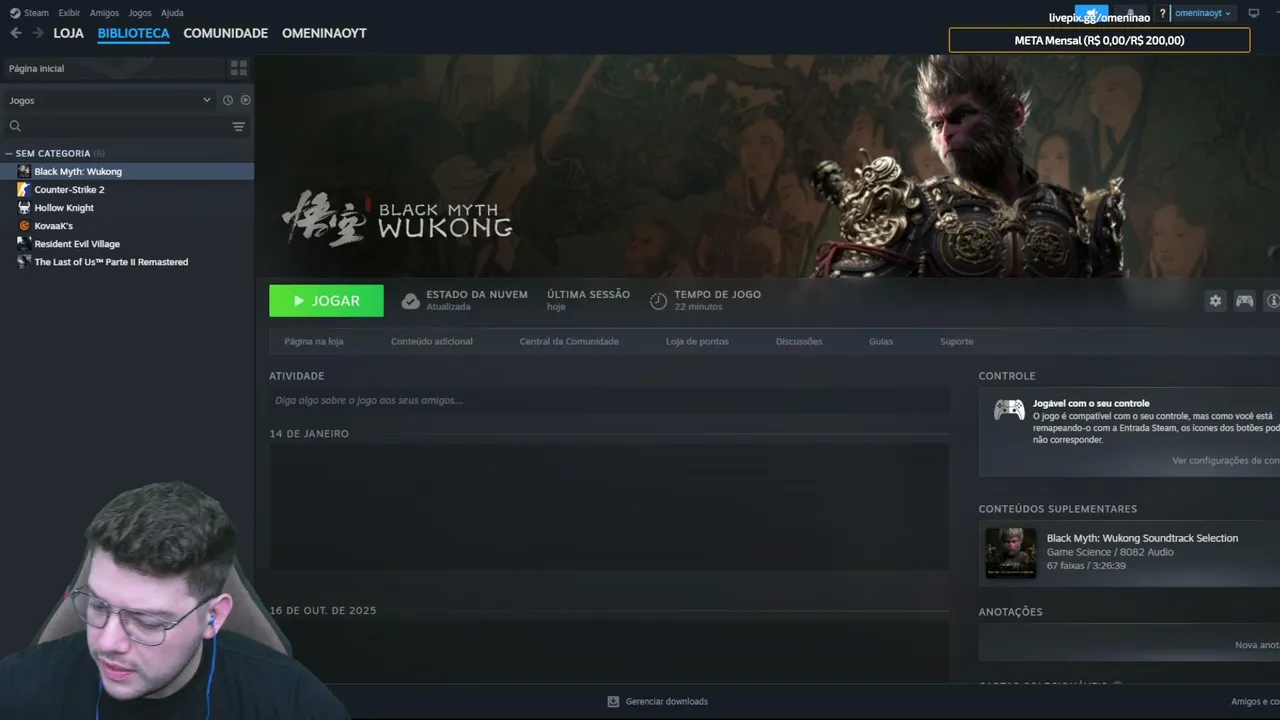
Task: Select Hollow Knight in library list
Action: (127, 208)
